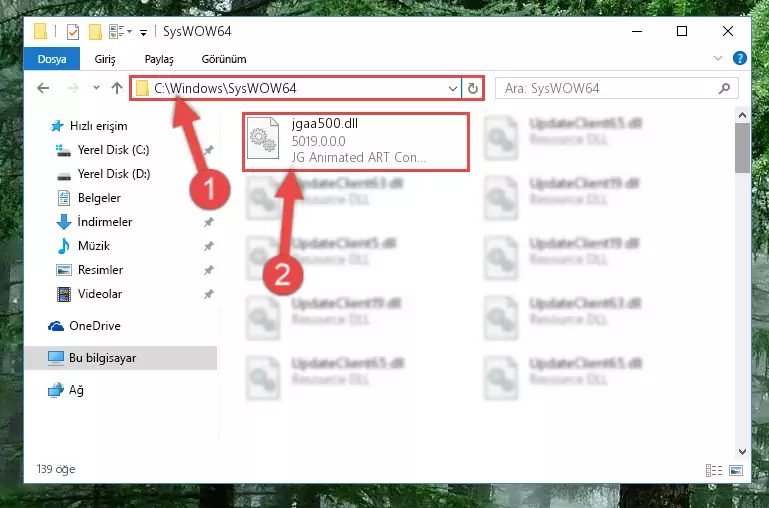Click the pin icon beside İndirmeler
Screen dimensions: 769x508
click(208, 222)
